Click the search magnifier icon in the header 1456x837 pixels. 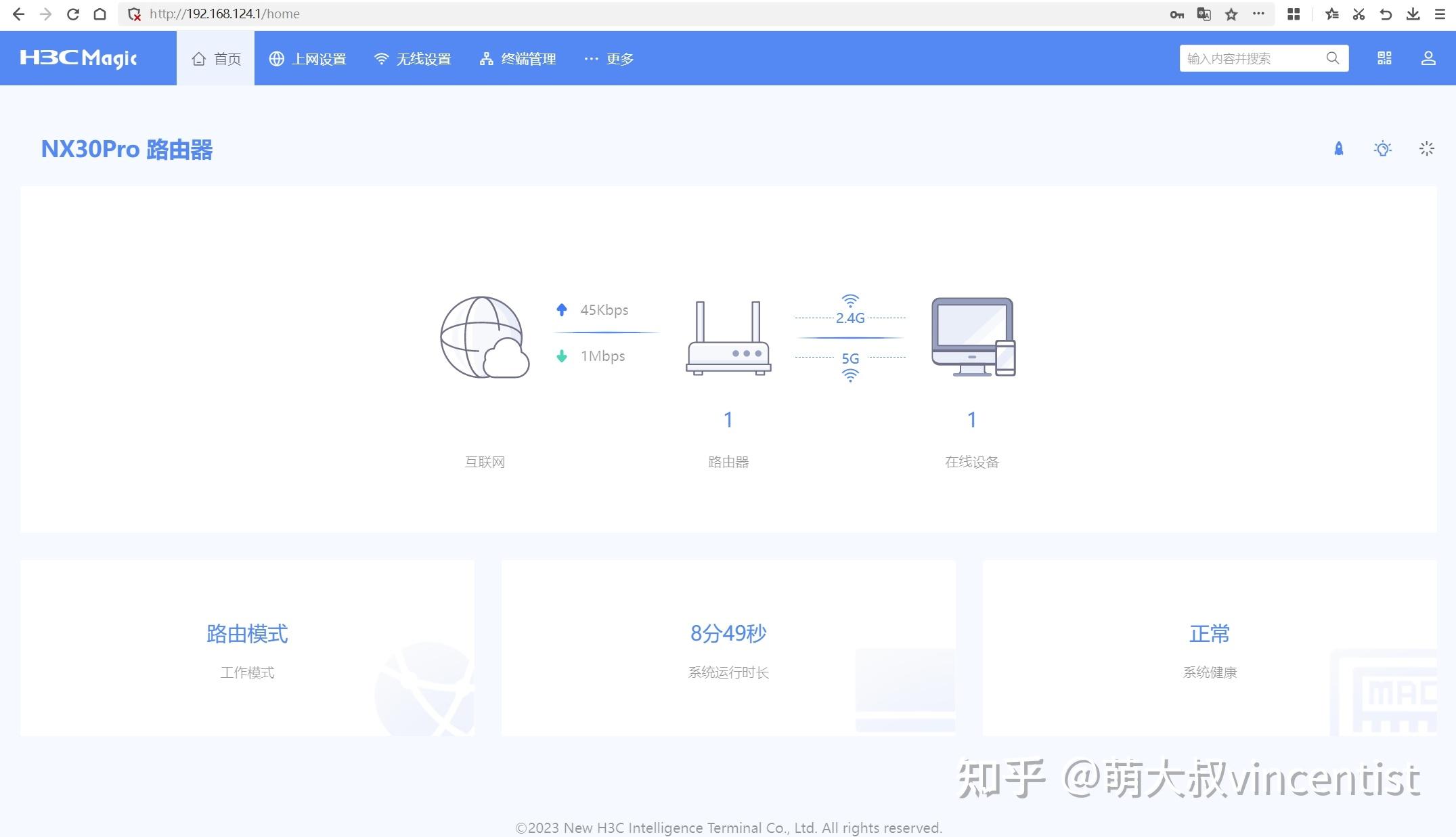(x=1331, y=58)
